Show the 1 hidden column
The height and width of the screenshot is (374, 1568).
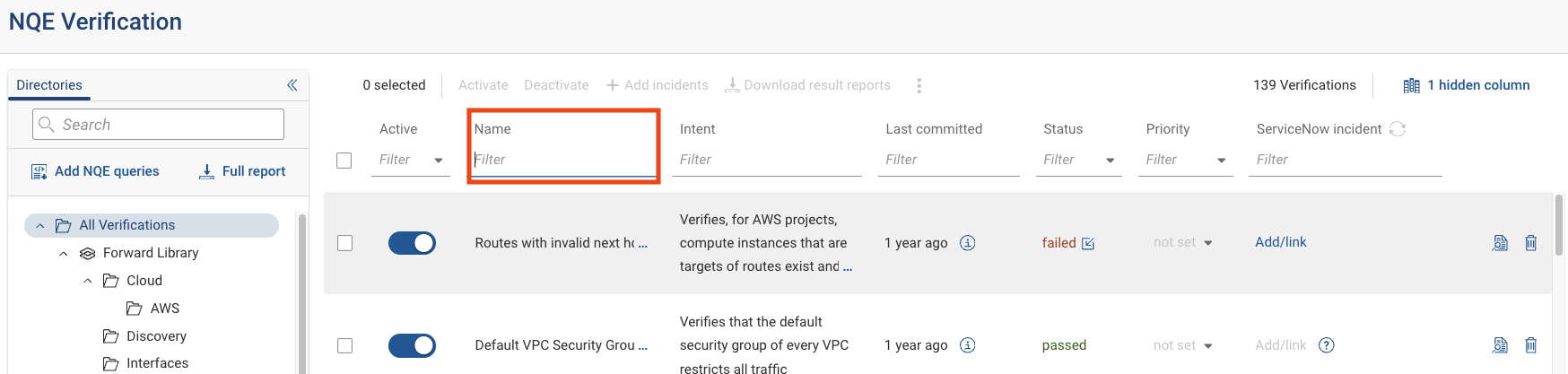(x=1467, y=85)
